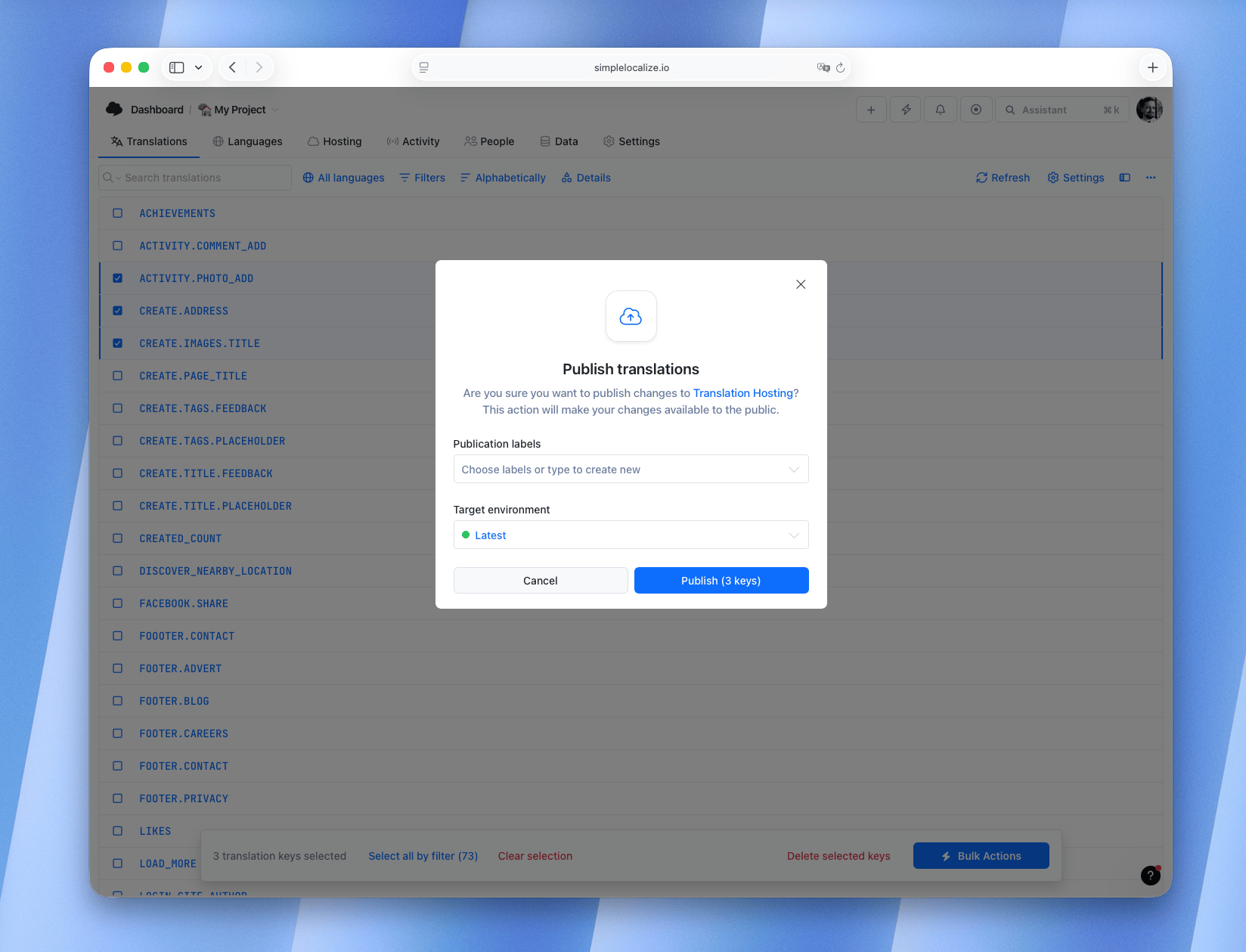The height and width of the screenshot is (952, 1246).
Task: Open the Publication labels dropdown
Action: (x=631, y=469)
